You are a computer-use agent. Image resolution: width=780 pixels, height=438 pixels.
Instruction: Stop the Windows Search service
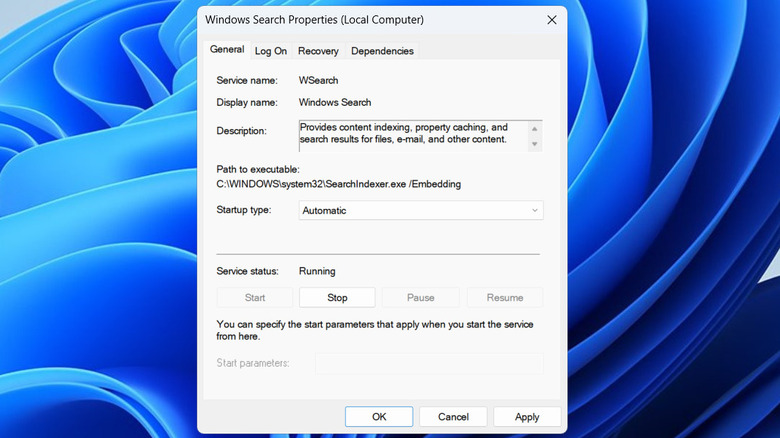337,298
